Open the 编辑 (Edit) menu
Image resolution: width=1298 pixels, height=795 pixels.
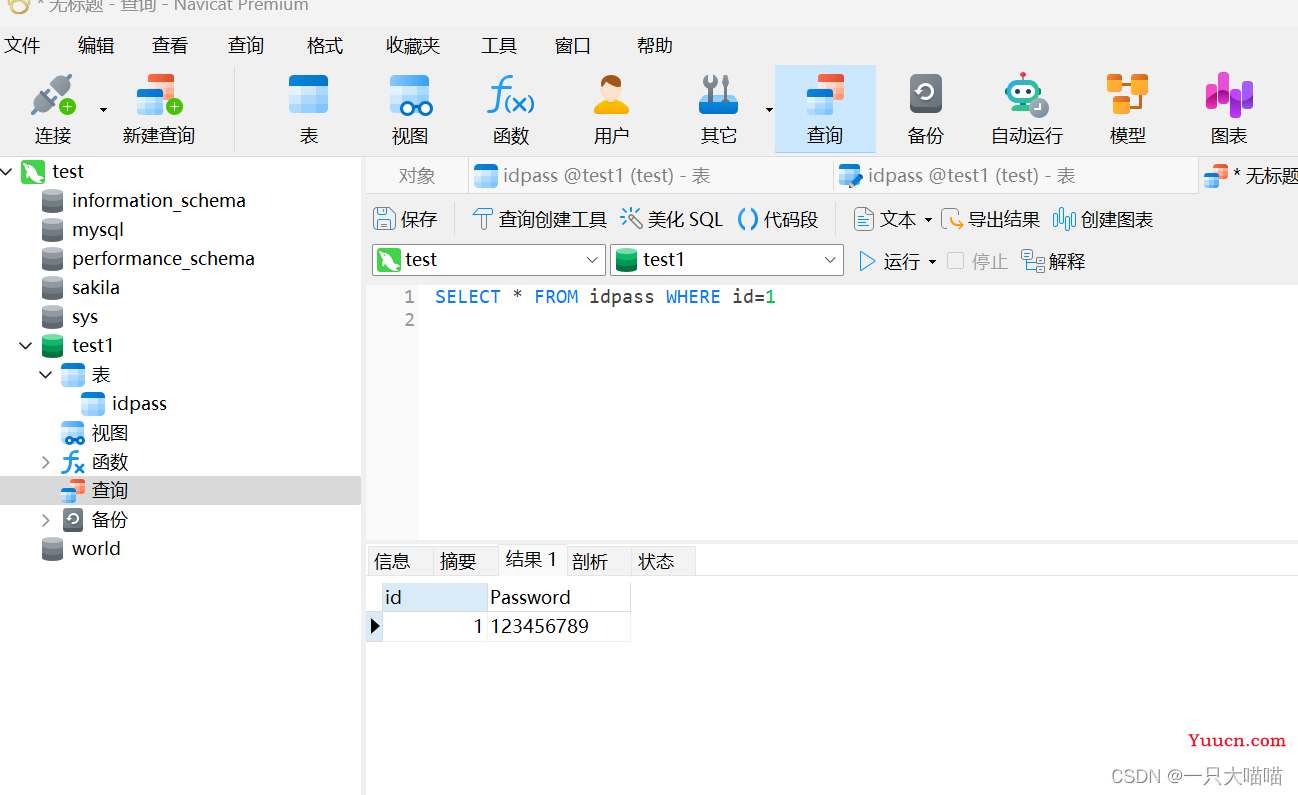(96, 45)
